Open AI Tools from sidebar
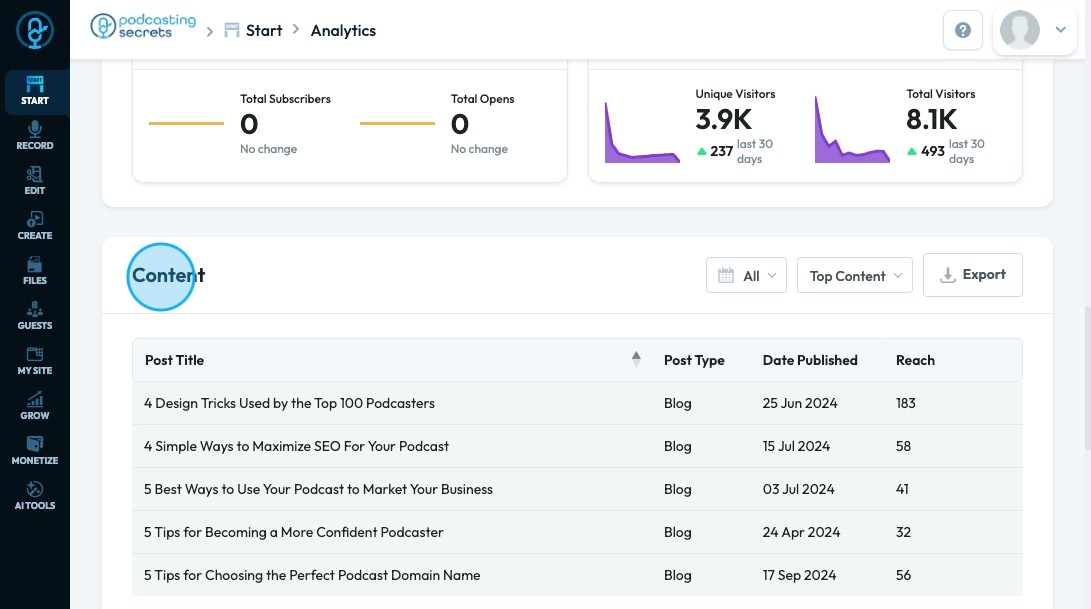 (x=35, y=496)
